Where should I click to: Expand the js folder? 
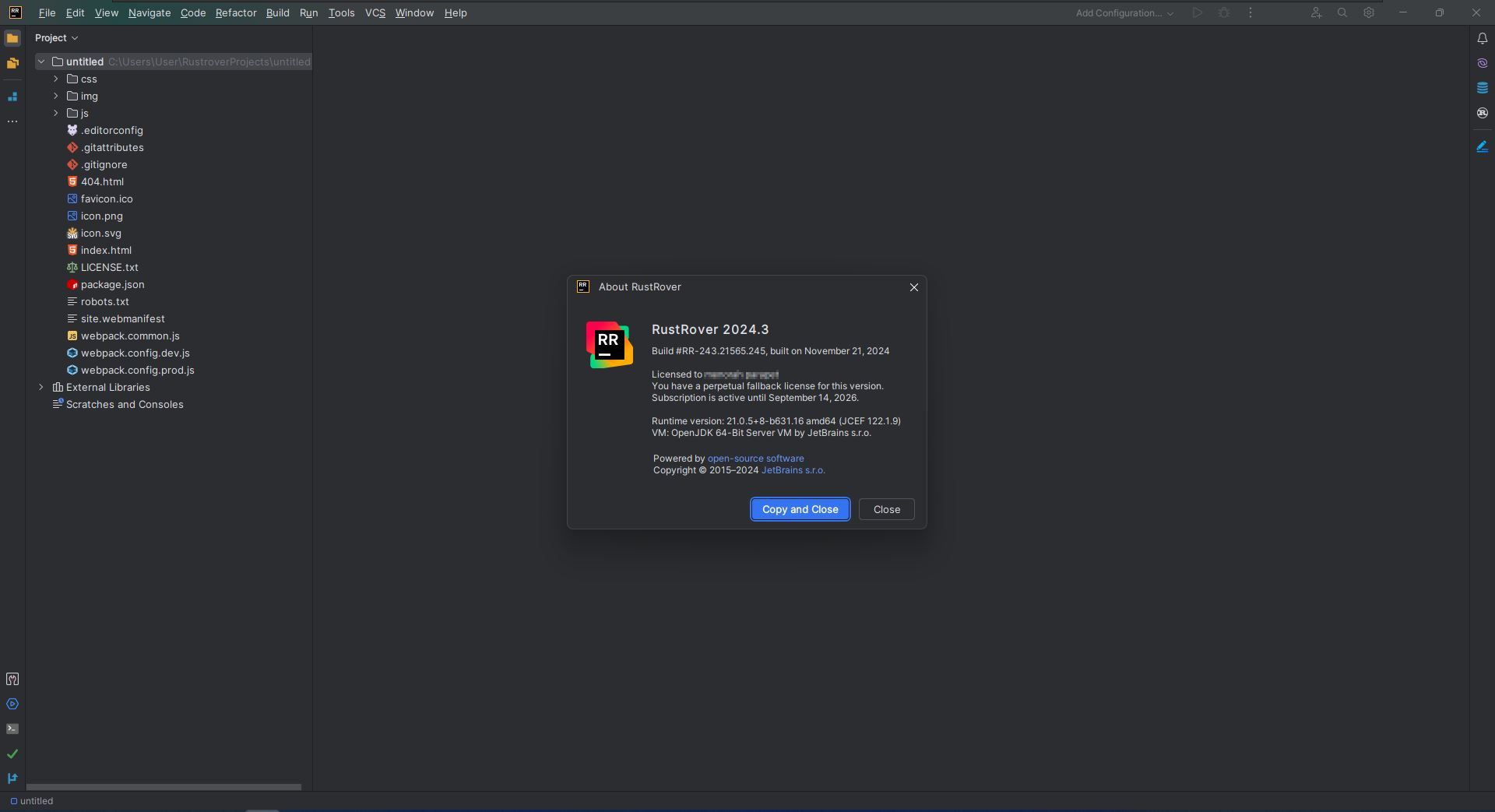tap(56, 113)
